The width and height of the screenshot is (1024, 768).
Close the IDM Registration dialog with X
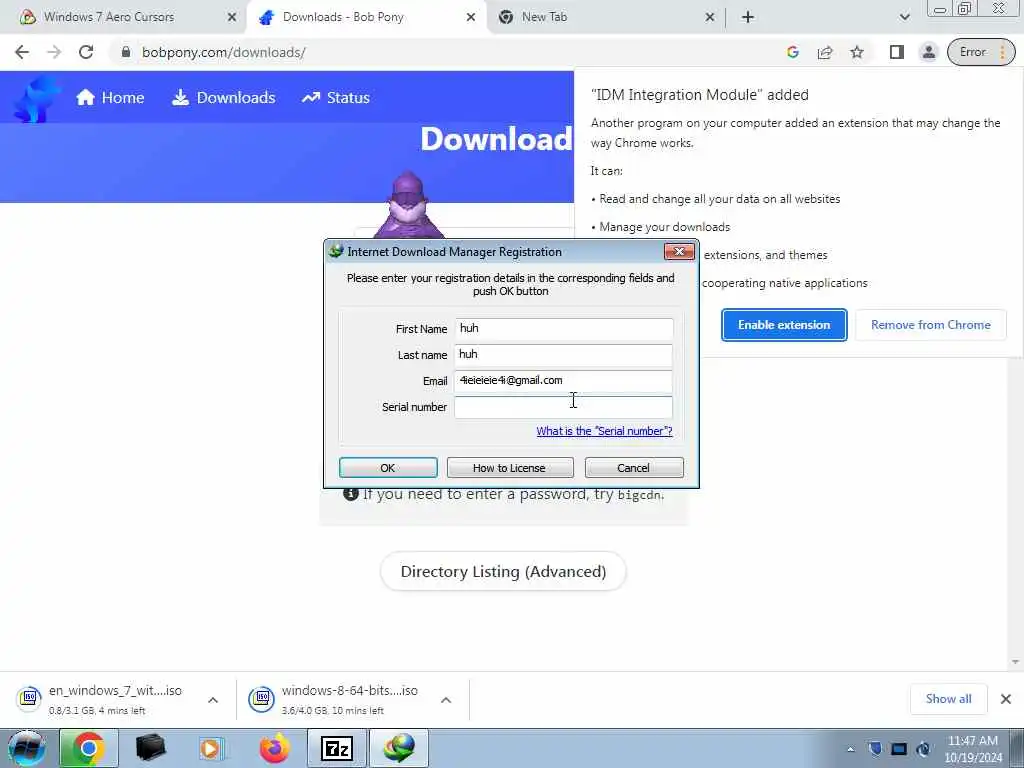pyautogui.click(x=679, y=251)
